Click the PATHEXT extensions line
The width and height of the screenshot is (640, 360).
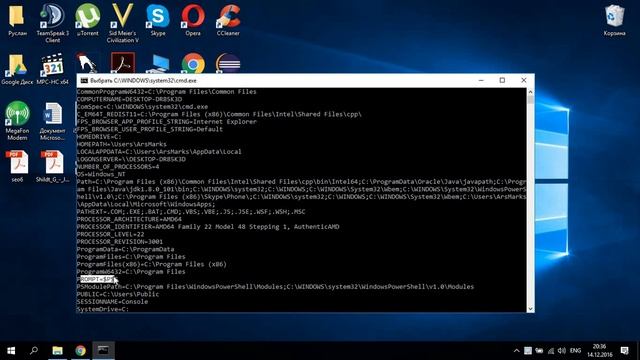[x=191, y=212]
